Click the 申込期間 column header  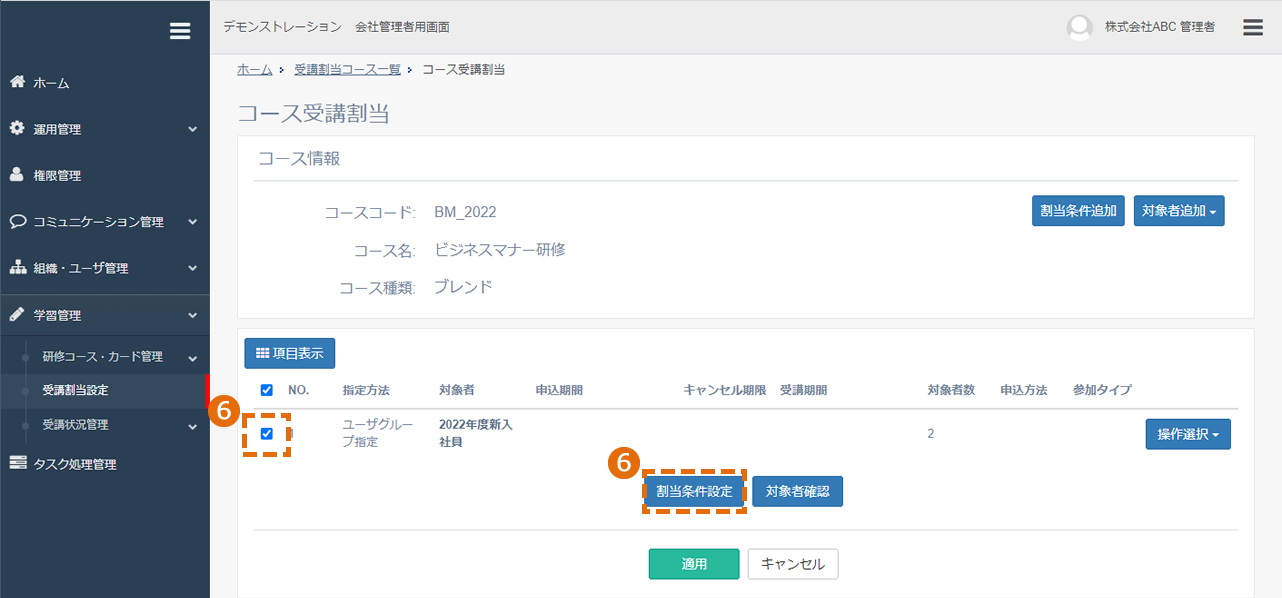(x=559, y=390)
